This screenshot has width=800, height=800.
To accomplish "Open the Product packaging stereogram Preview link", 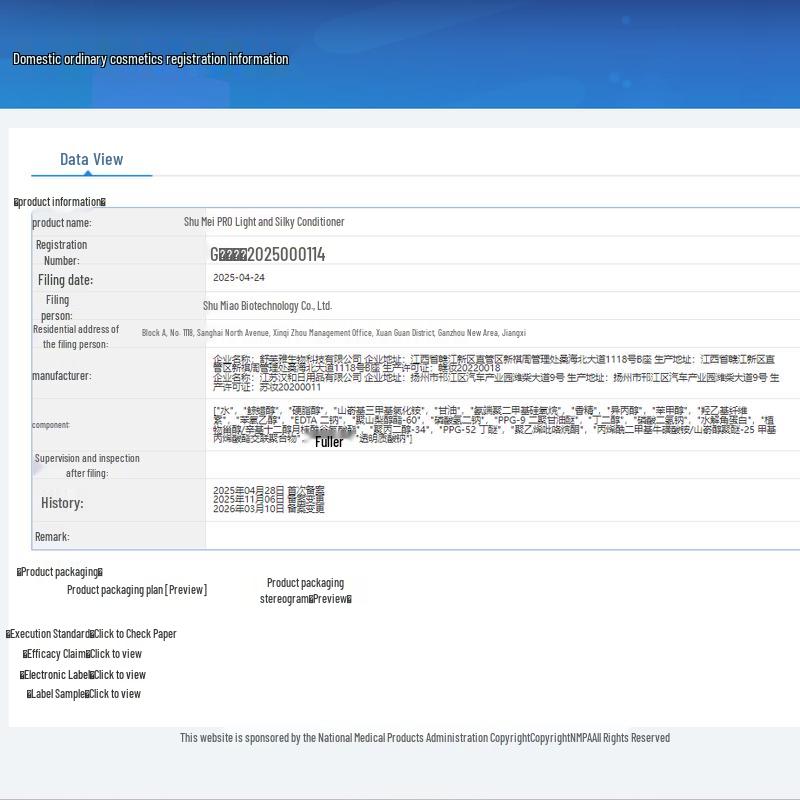I will [x=306, y=590].
